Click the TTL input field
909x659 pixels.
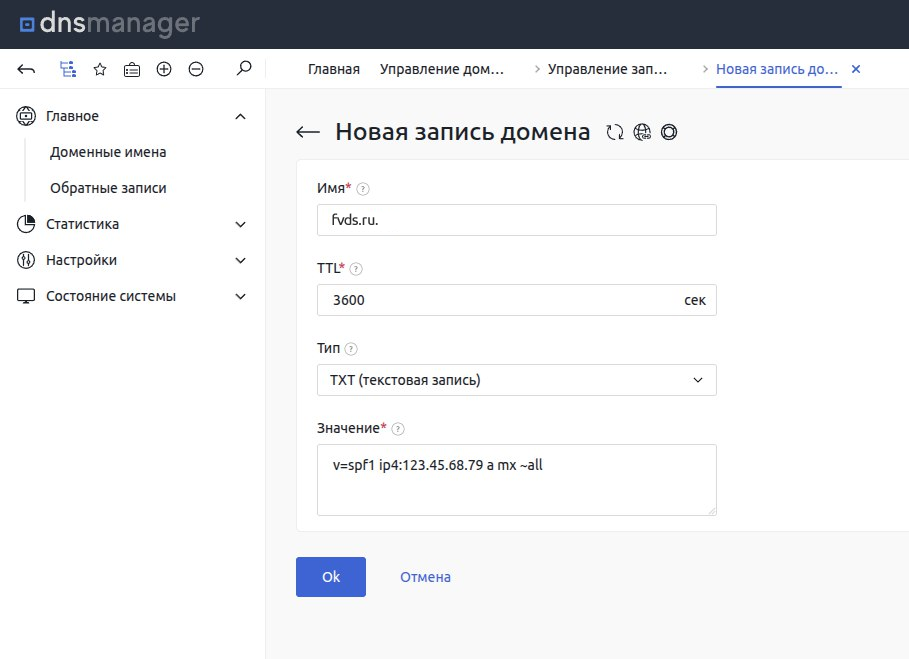517,300
